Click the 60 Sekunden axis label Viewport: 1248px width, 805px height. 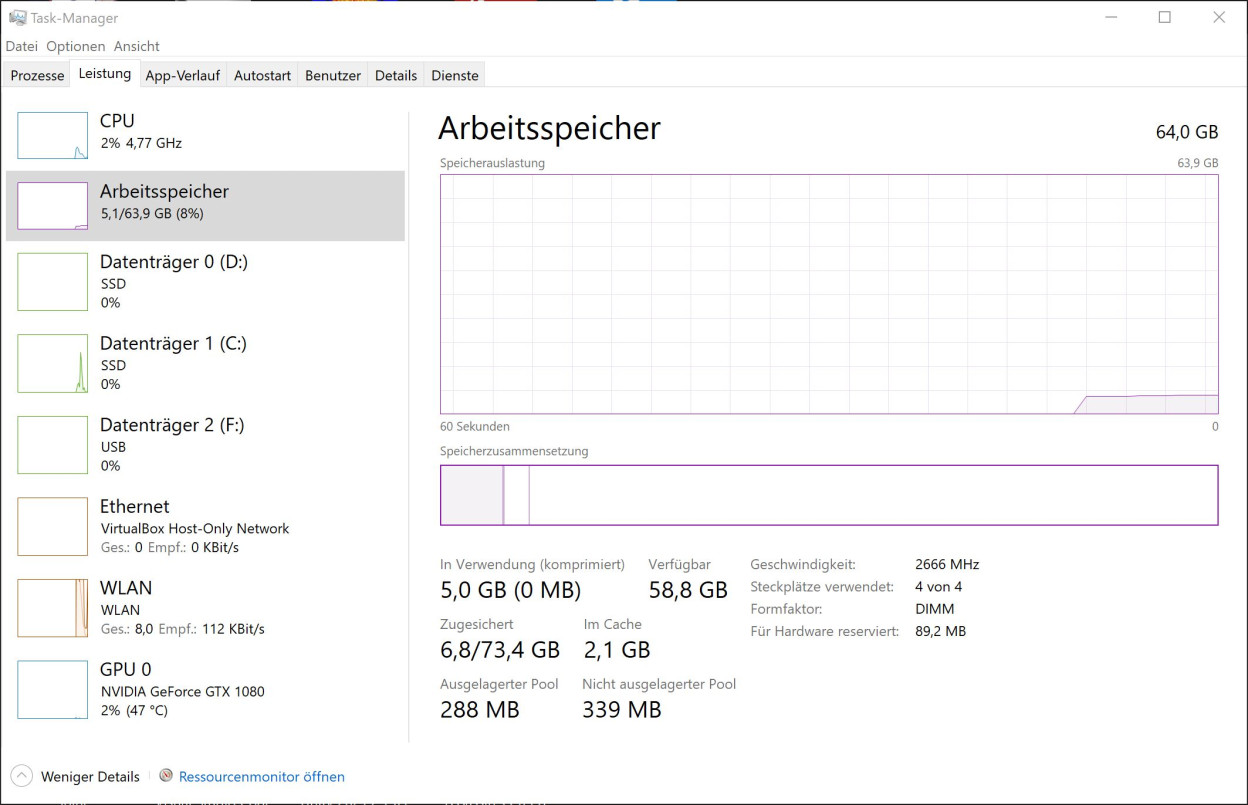coord(475,426)
